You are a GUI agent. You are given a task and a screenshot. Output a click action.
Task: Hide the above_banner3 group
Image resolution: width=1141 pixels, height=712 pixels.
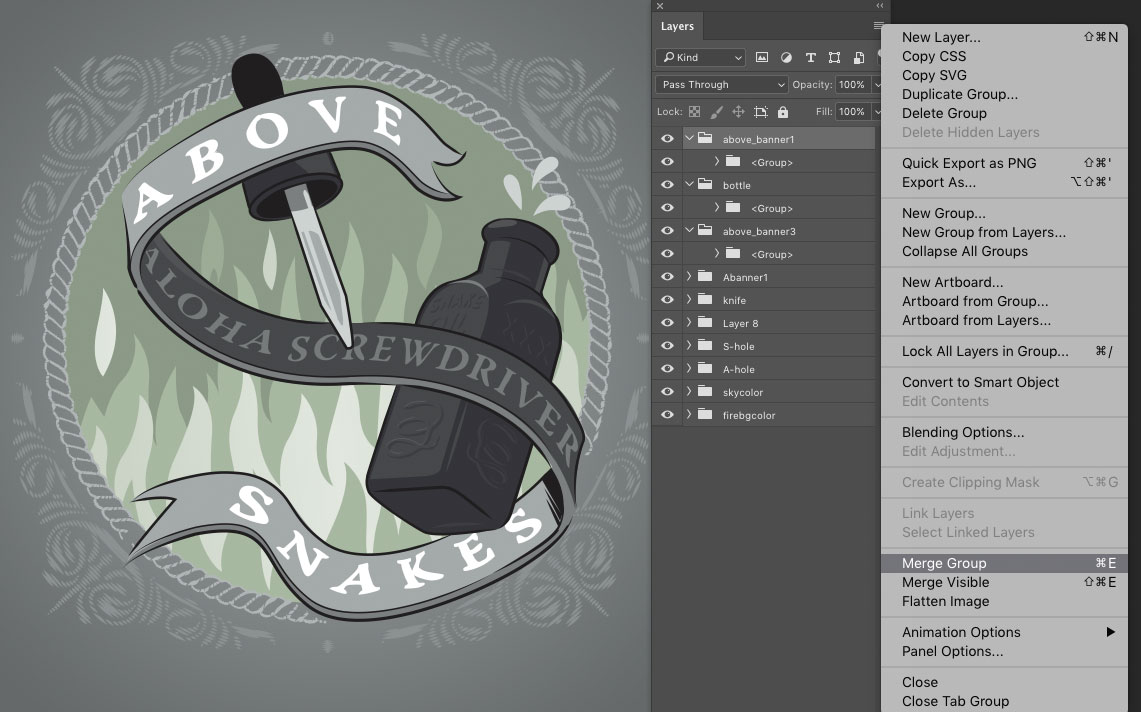[667, 231]
